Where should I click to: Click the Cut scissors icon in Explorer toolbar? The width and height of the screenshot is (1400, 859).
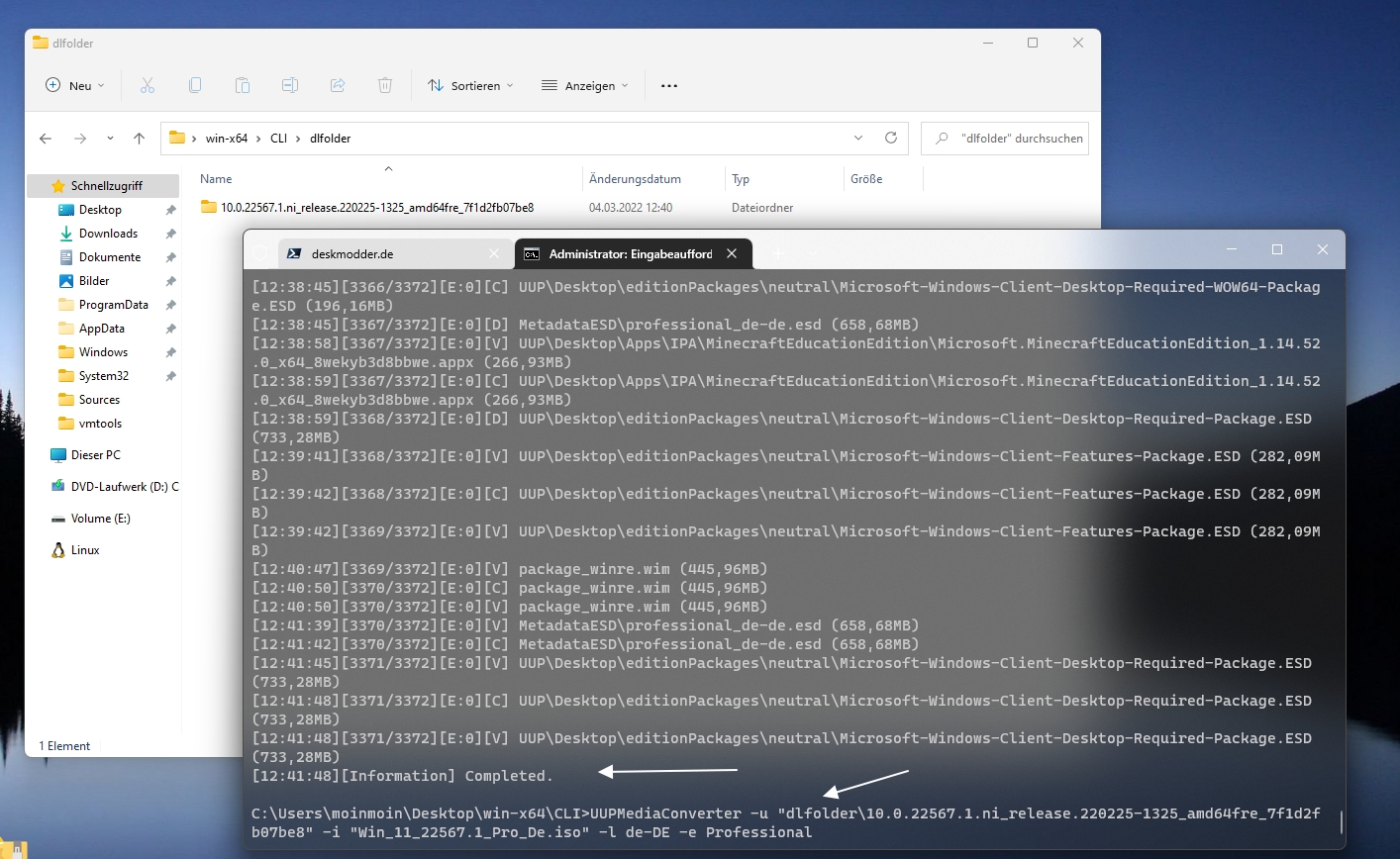(148, 86)
